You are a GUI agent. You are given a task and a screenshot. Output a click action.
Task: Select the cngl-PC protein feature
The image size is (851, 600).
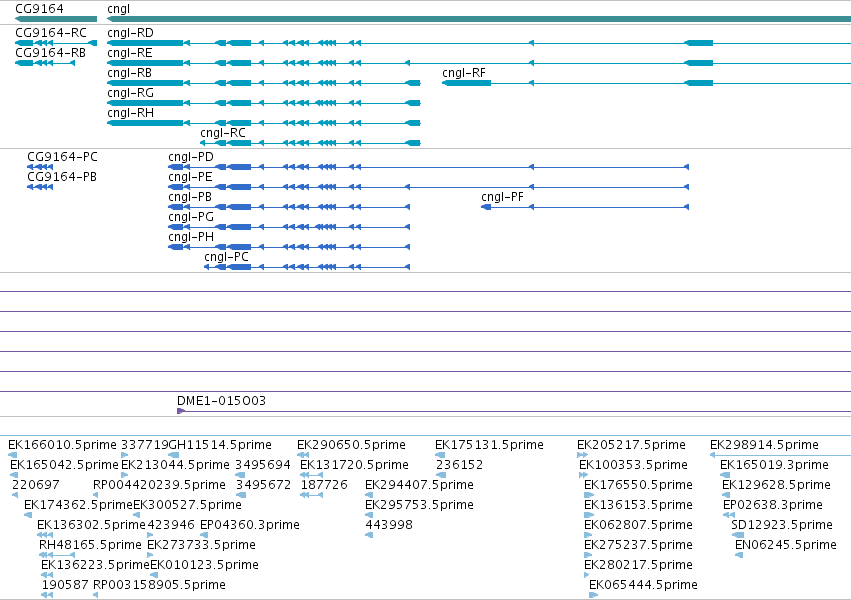[x=226, y=257]
